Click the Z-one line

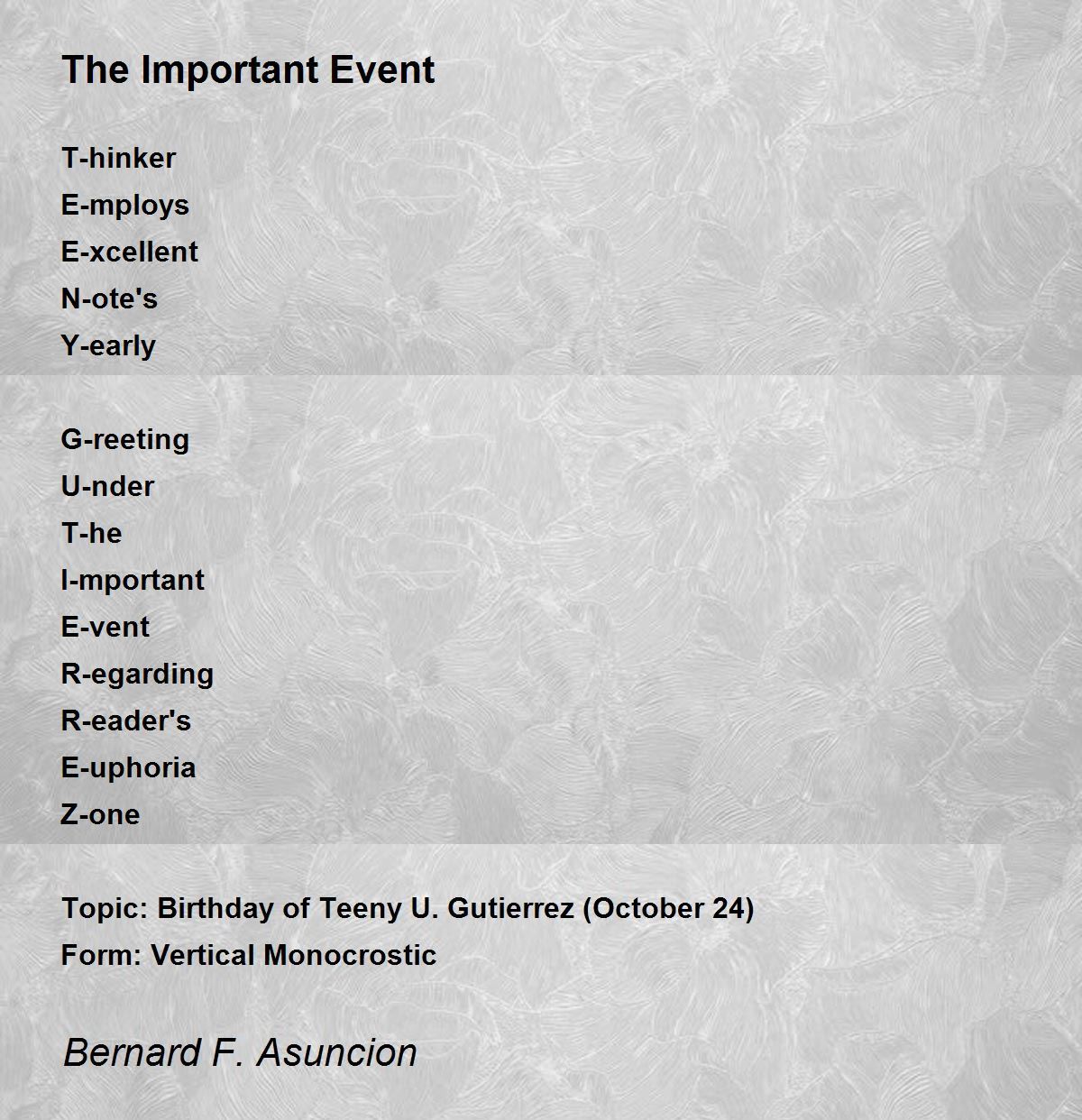tap(100, 814)
